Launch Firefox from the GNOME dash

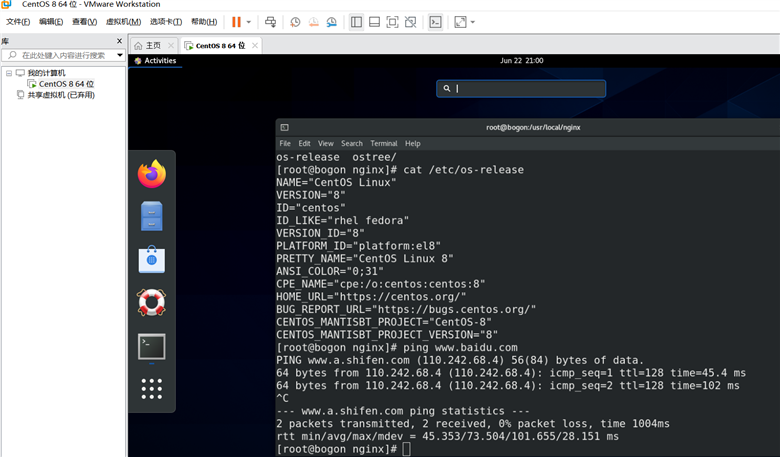coord(152,174)
